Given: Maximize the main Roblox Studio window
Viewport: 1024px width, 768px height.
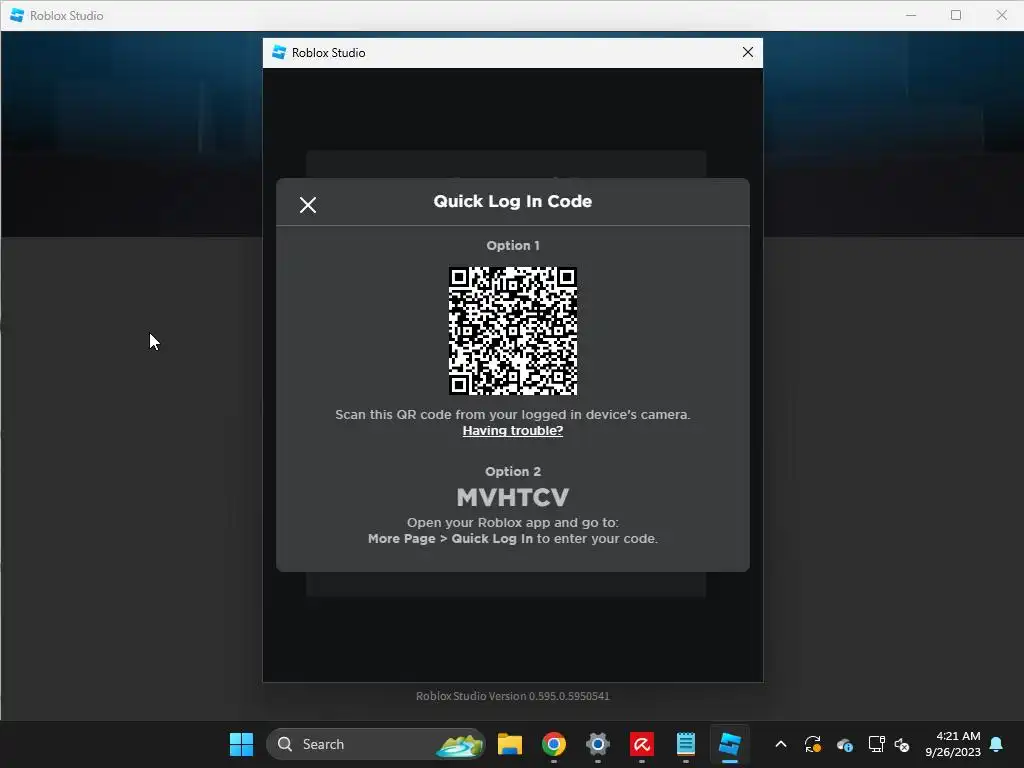Looking at the screenshot, I should click(x=956, y=15).
